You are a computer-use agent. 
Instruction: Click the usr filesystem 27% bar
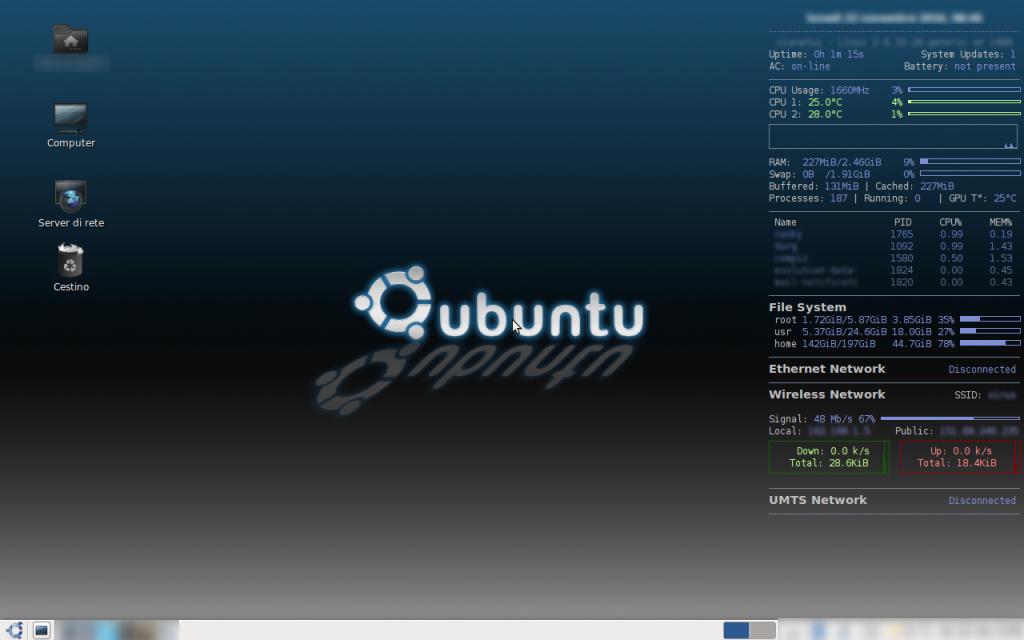(990, 331)
